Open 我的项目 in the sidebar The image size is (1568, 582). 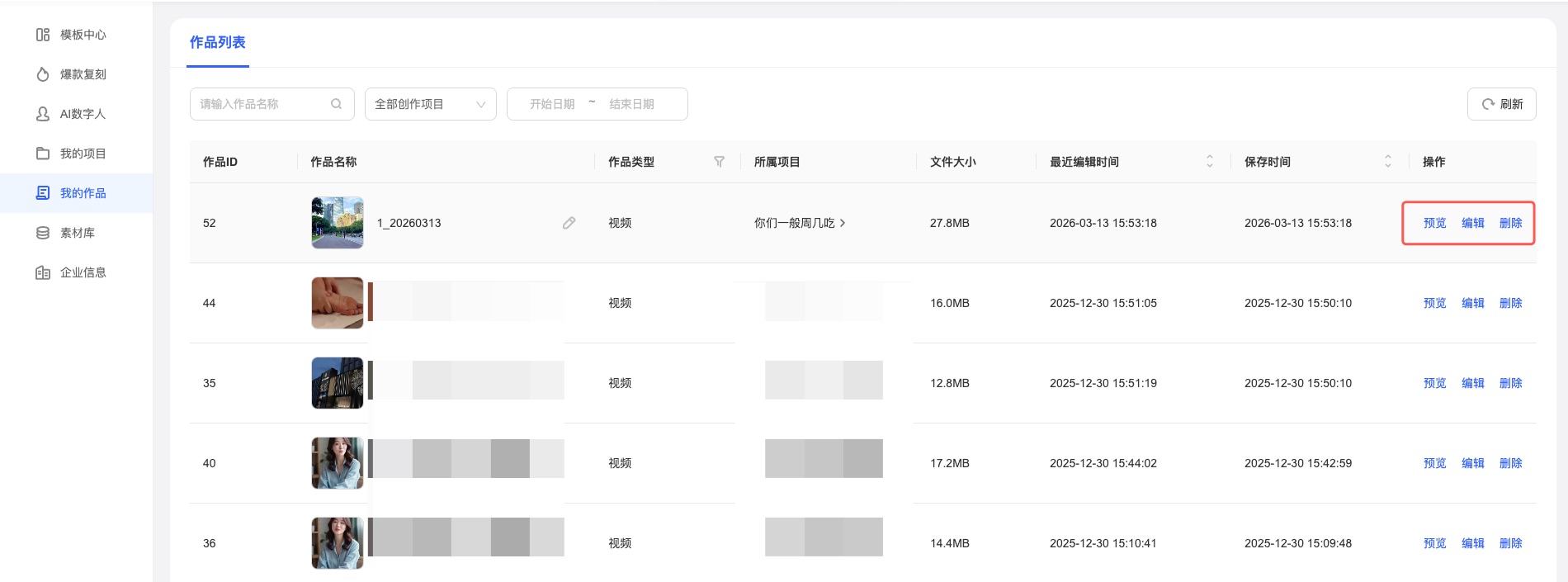coord(83,154)
